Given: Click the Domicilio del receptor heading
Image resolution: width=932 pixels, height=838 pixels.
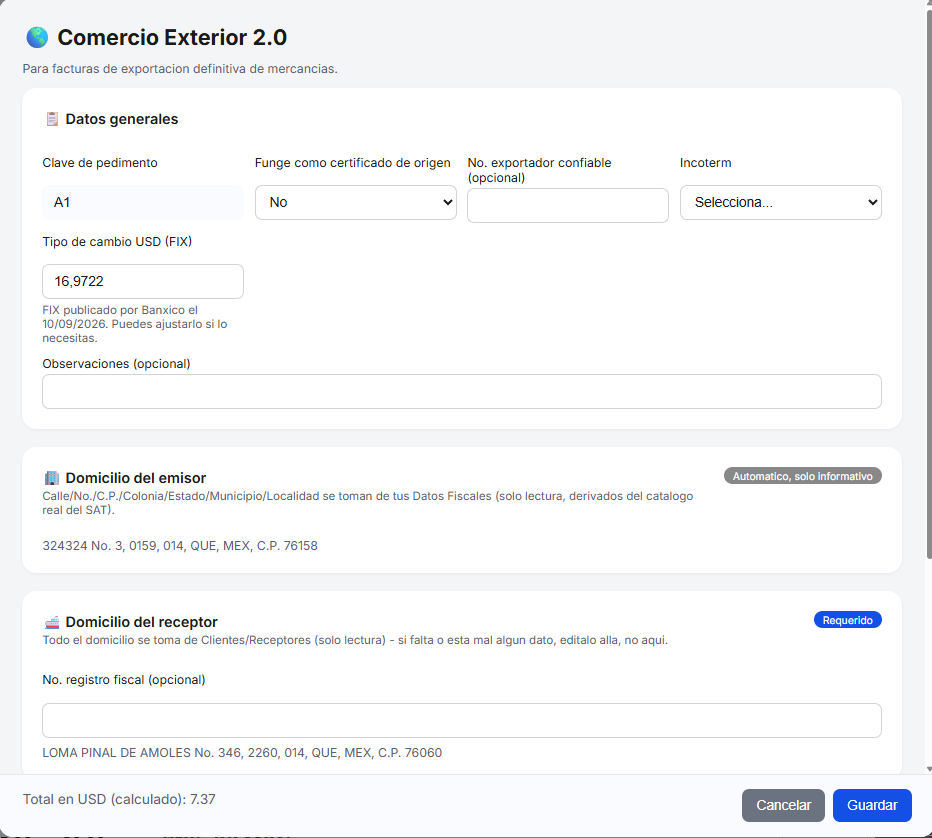Looking at the screenshot, I should coord(141,622).
